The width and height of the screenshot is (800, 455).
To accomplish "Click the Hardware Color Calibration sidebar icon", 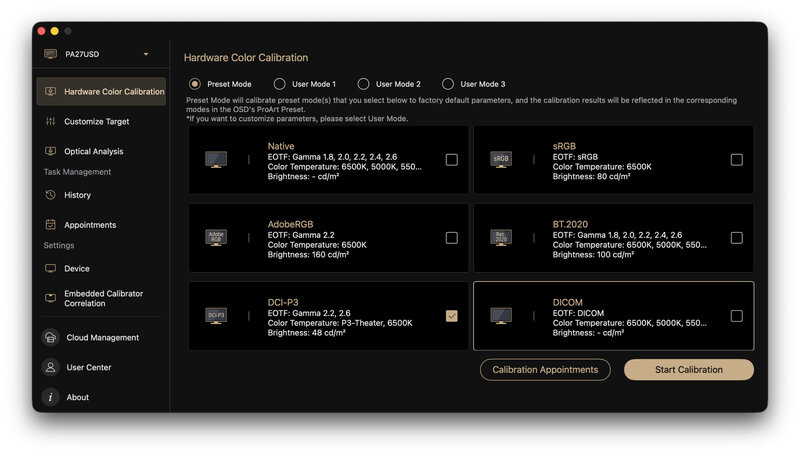I will [x=50, y=91].
